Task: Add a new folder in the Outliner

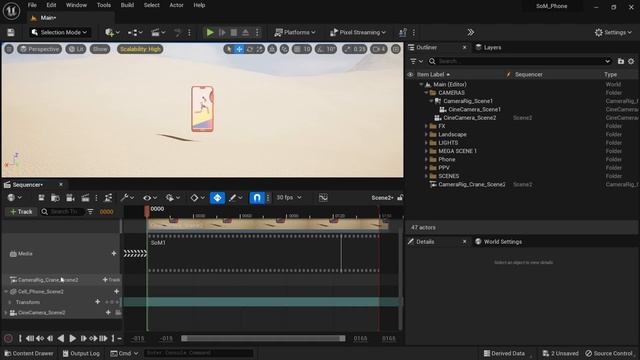Action: pyautogui.click(x=621, y=61)
